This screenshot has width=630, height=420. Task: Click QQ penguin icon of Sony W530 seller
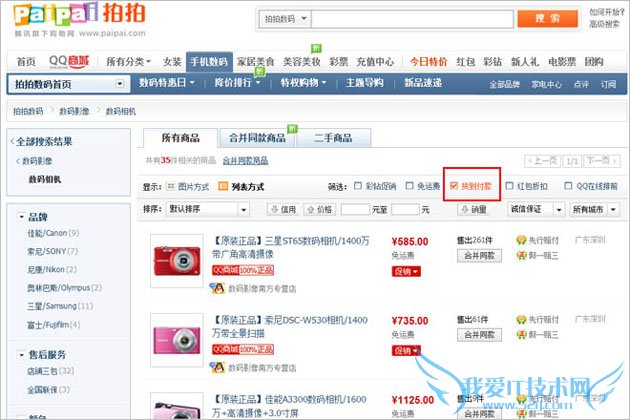217,367
